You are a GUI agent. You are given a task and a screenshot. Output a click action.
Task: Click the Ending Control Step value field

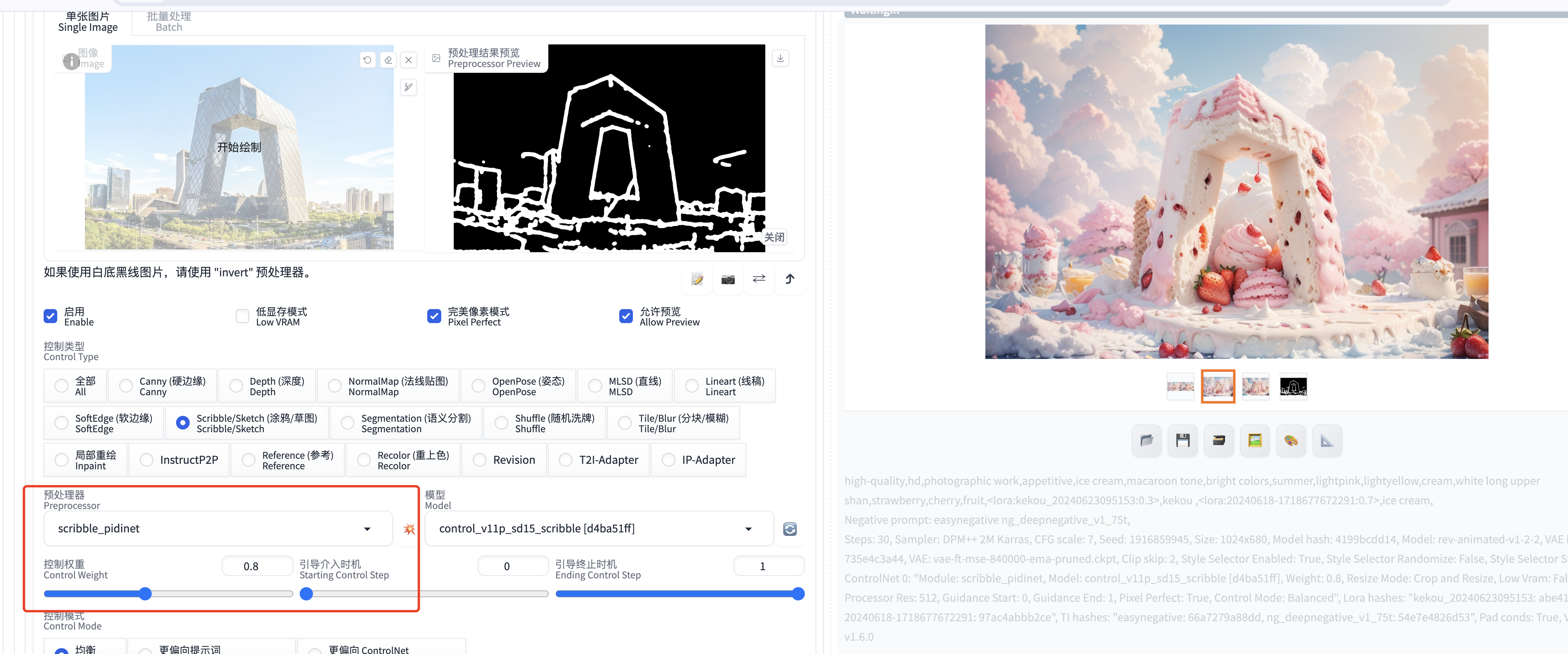click(x=769, y=566)
